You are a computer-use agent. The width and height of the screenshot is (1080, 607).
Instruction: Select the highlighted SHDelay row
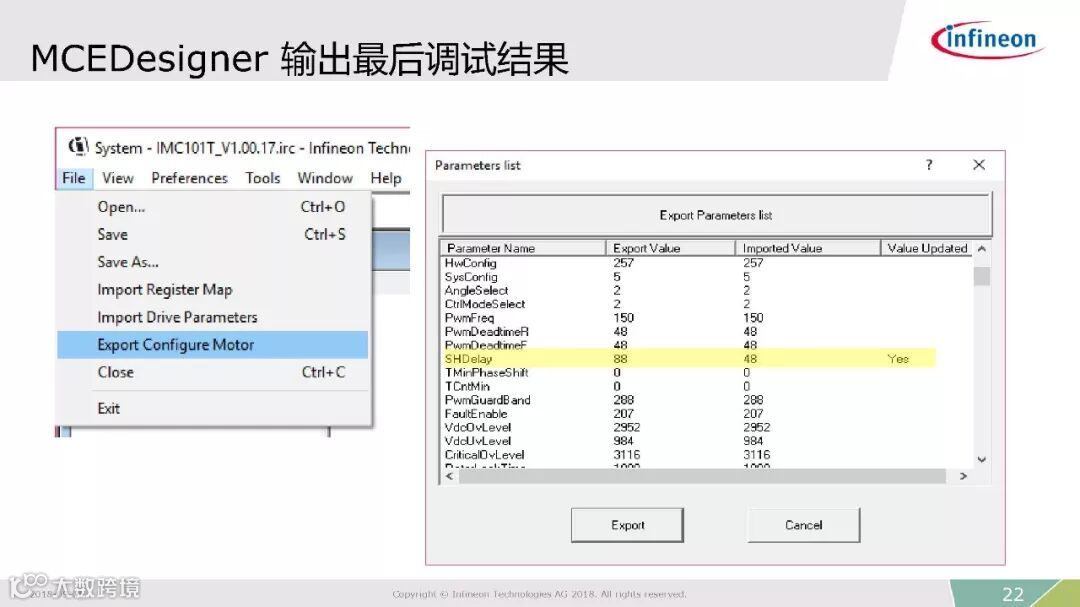coord(689,358)
